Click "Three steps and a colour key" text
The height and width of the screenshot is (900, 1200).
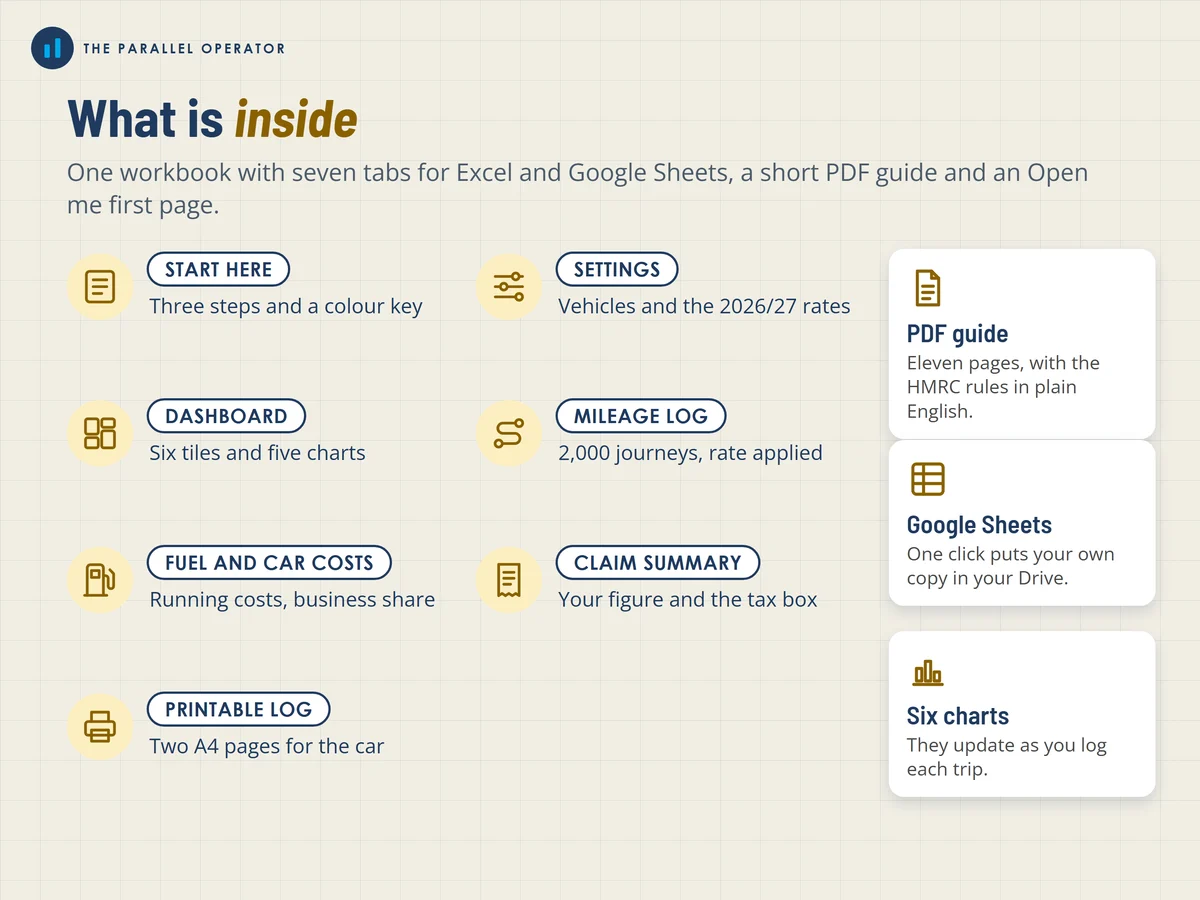pyautogui.click(x=286, y=307)
